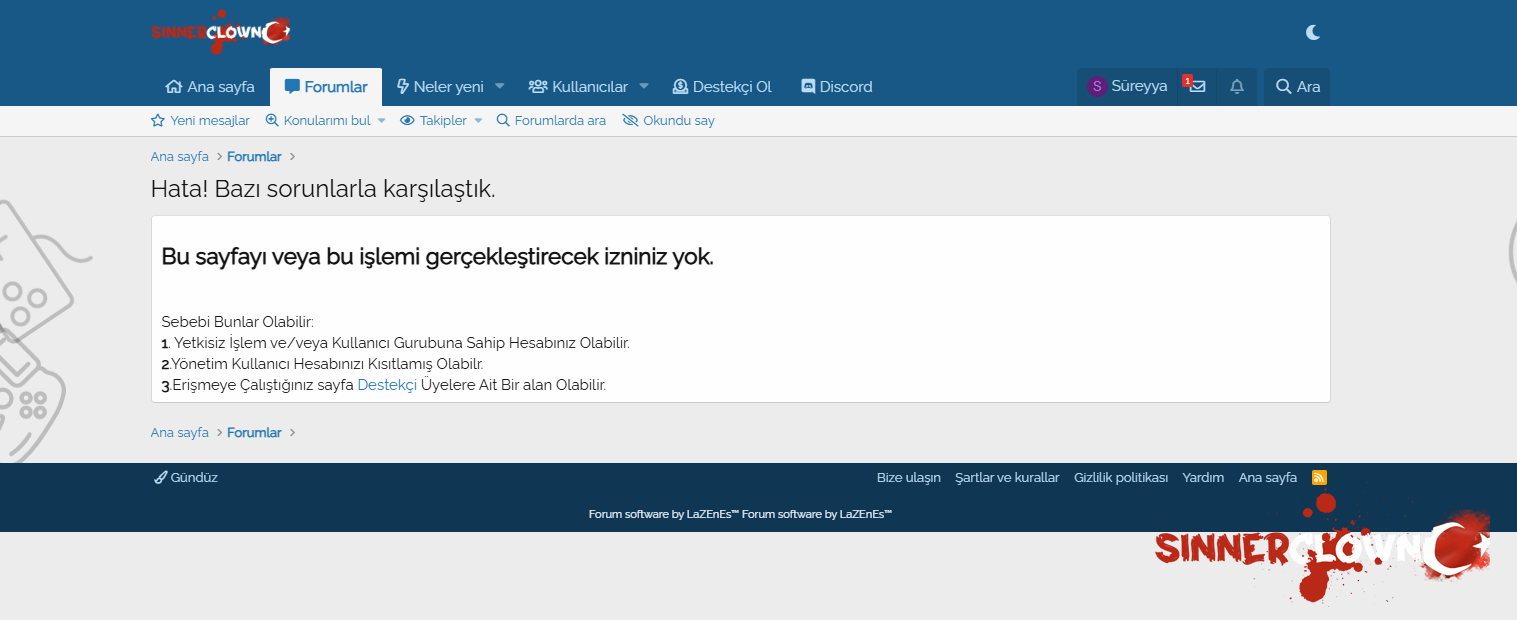Screen dimensions: 1517x620
Task: Open the Süreyya user account menu
Action: click(1128, 87)
